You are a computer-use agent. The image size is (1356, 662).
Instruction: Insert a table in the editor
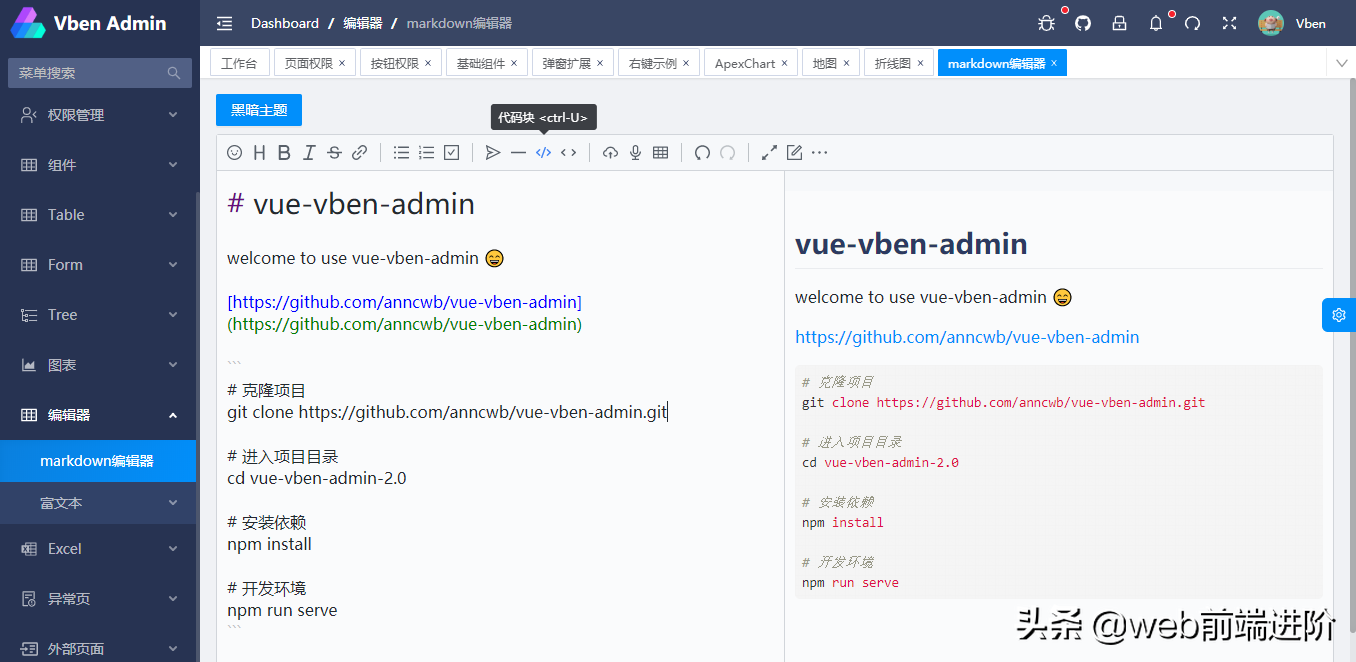coord(660,153)
